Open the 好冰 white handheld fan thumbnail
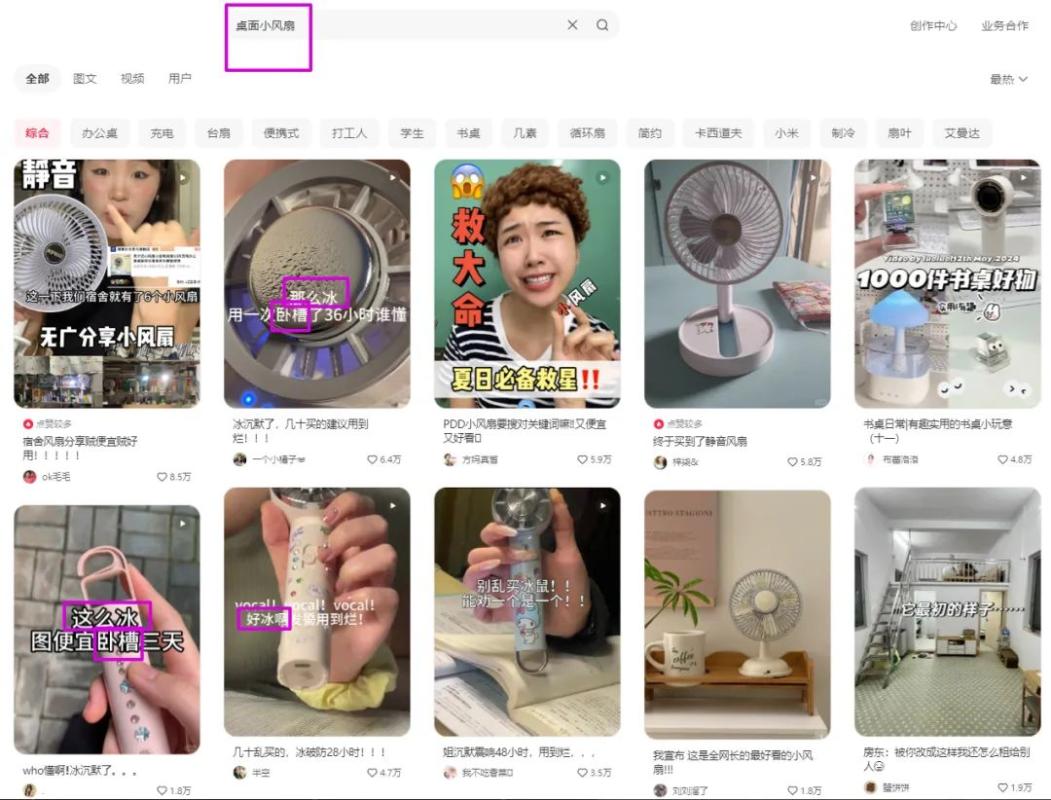The height and width of the screenshot is (800, 1051). 317,612
